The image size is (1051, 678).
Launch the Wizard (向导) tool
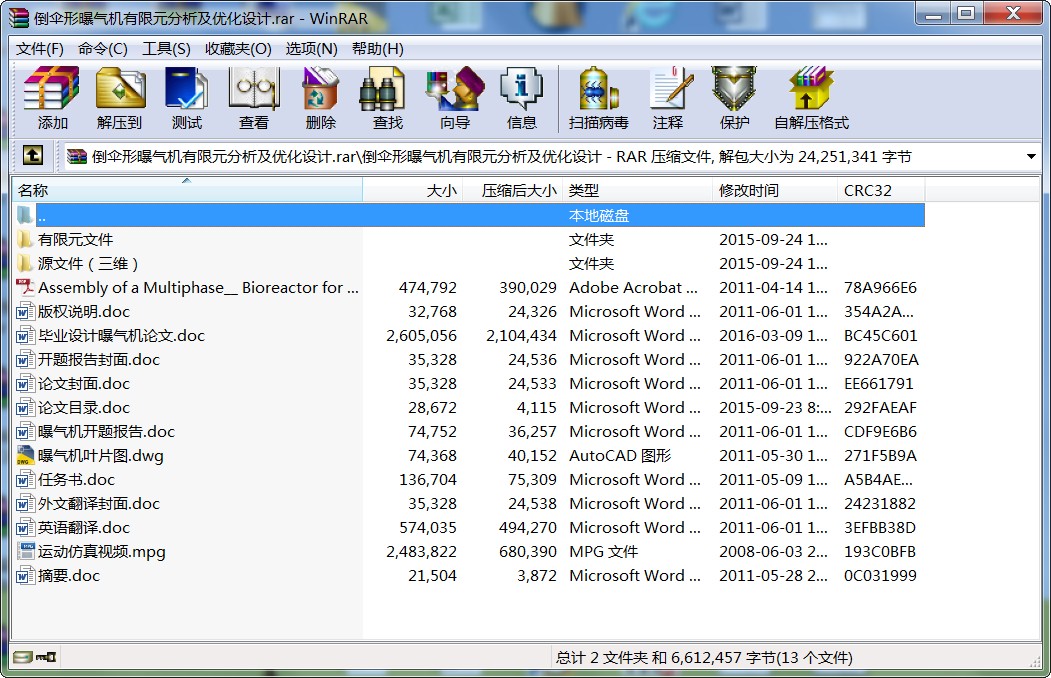[454, 99]
